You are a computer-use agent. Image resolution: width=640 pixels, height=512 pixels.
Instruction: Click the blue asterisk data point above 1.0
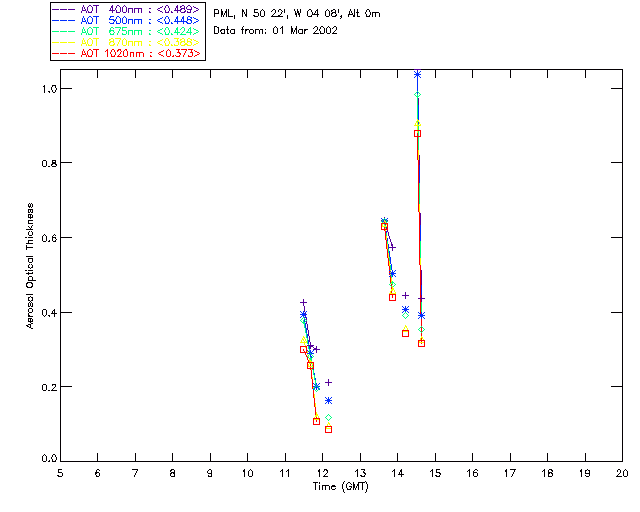417,74
